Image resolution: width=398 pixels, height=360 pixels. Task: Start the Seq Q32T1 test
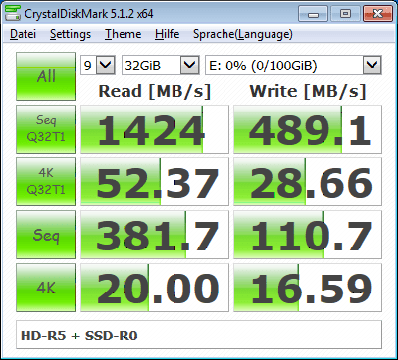point(46,129)
